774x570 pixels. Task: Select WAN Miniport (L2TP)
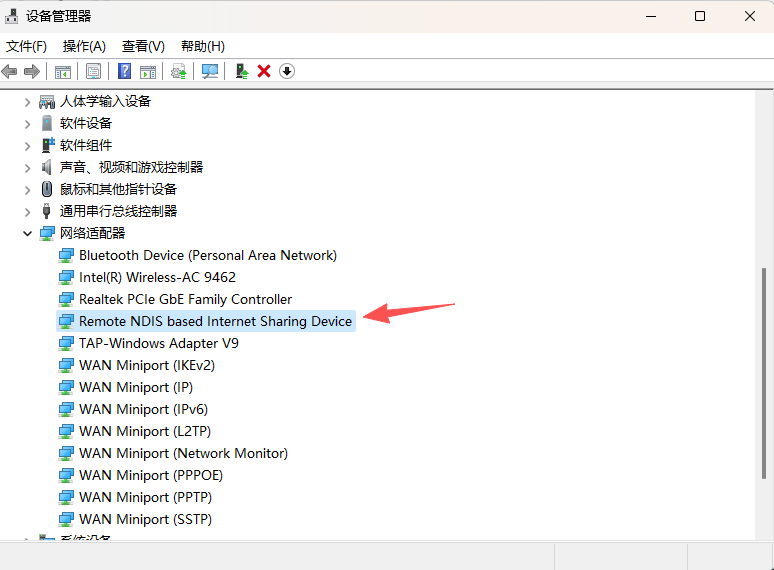145,431
